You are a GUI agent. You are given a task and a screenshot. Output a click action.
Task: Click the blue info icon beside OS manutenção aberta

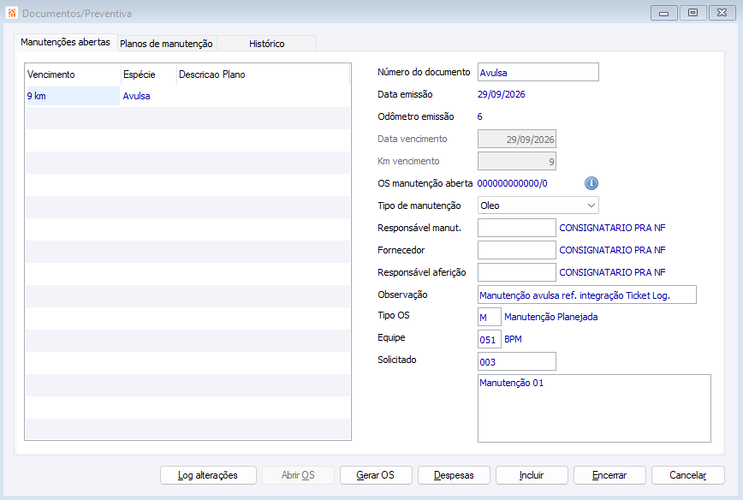[x=591, y=183]
